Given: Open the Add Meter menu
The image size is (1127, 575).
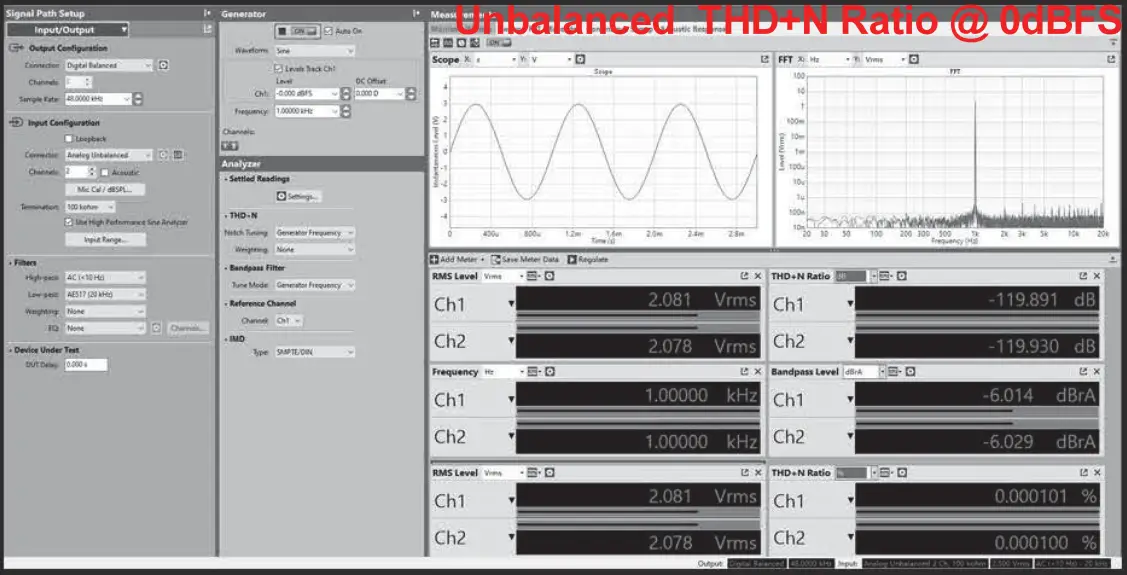Looking at the screenshot, I should [x=458, y=259].
